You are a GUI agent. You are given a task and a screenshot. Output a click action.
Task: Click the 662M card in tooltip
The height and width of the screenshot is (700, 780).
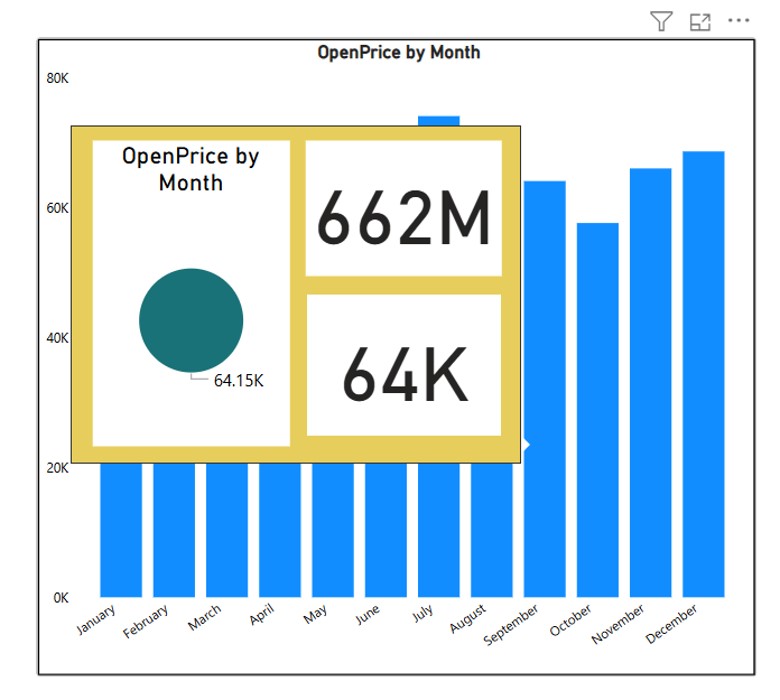coord(403,209)
